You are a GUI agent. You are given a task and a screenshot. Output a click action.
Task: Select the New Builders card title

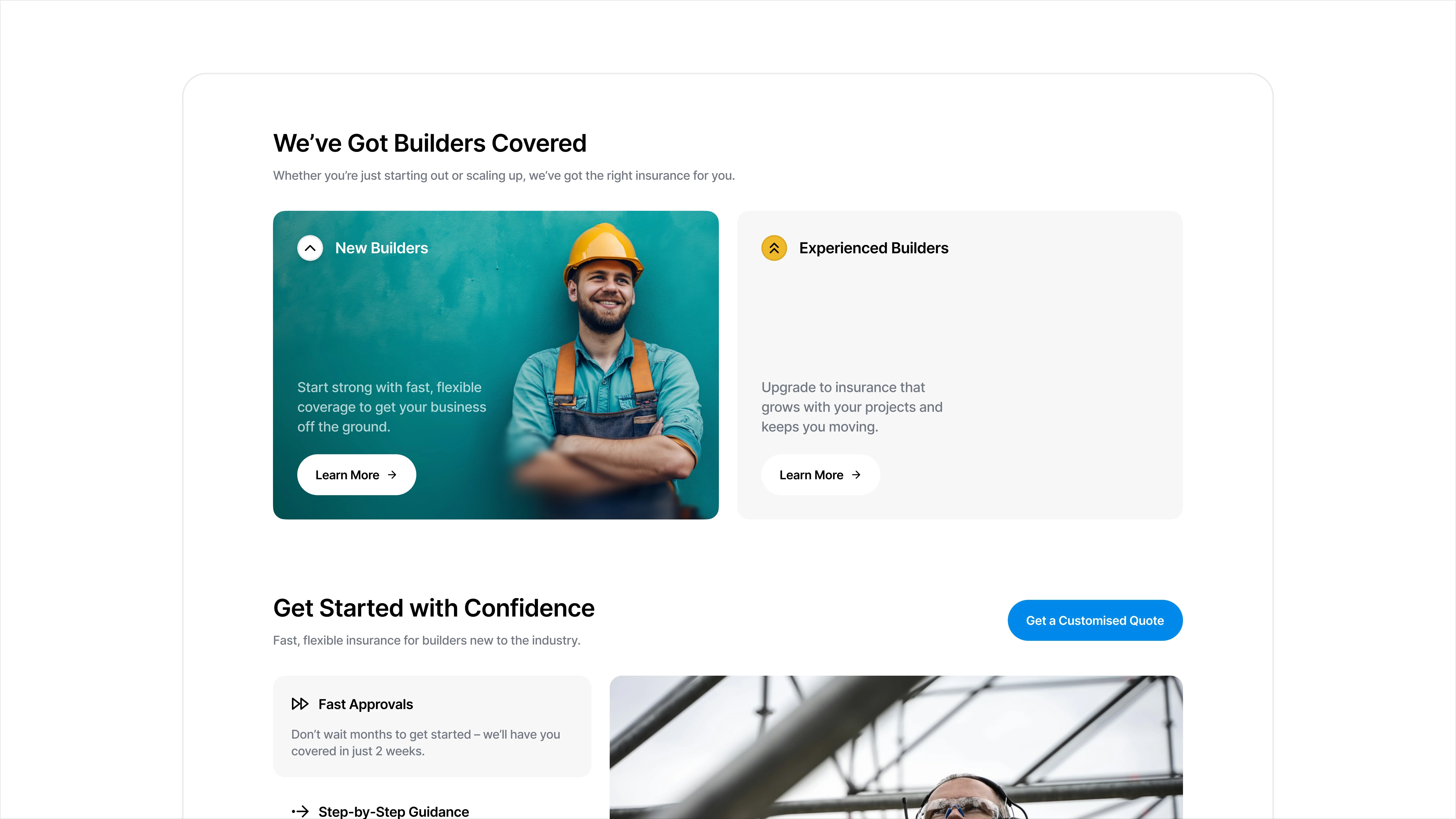click(381, 248)
